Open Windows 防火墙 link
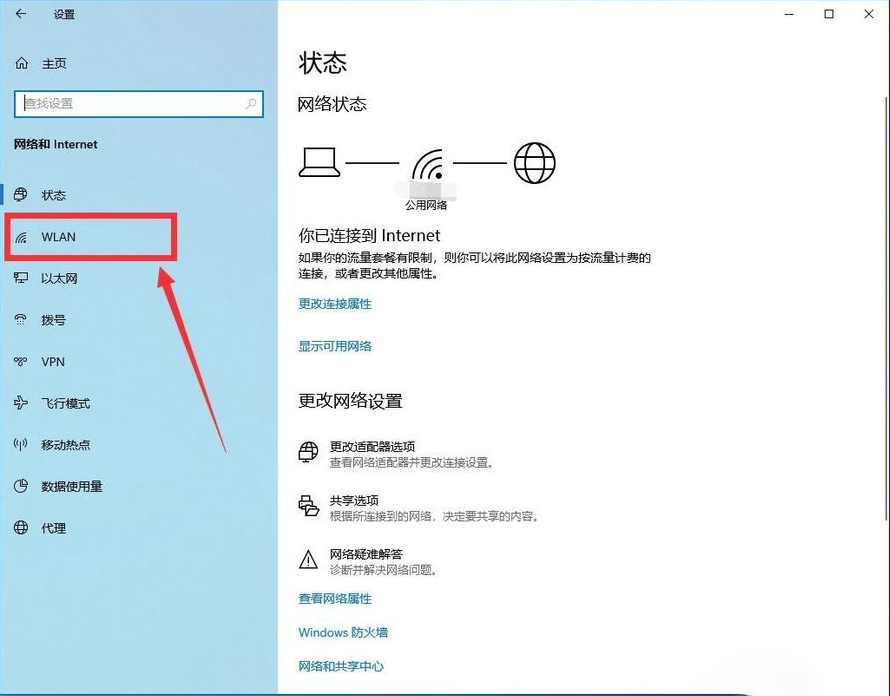 [343, 632]
